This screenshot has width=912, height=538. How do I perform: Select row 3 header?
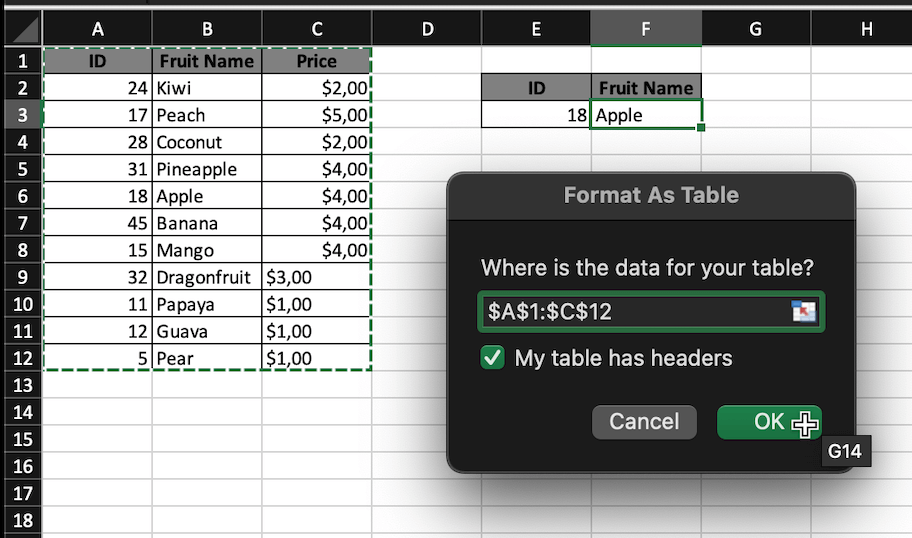coord(23,115)
